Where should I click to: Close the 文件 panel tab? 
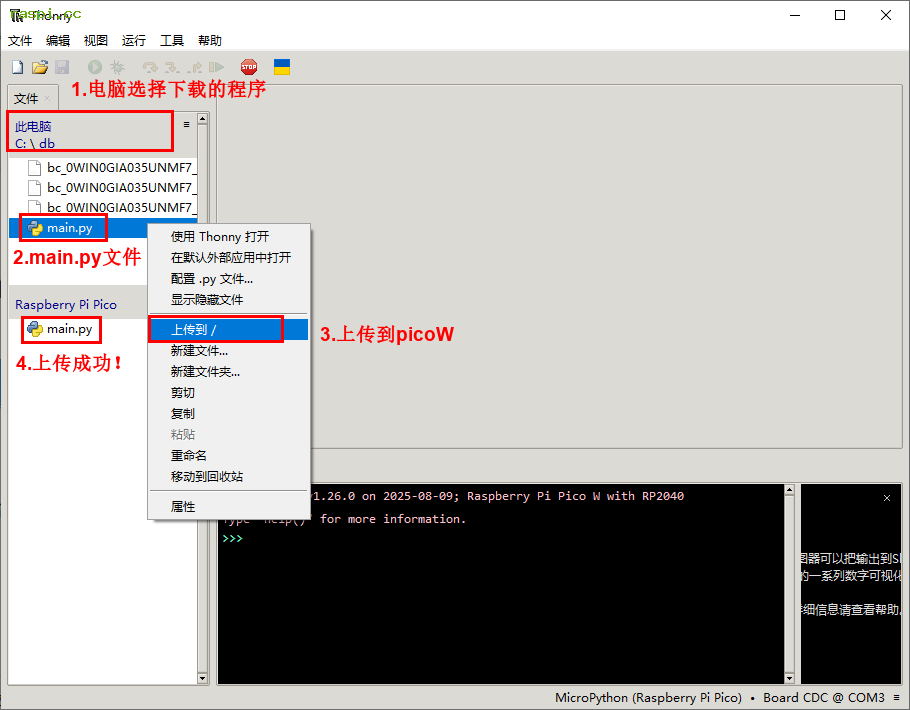[x=47, y=98]
